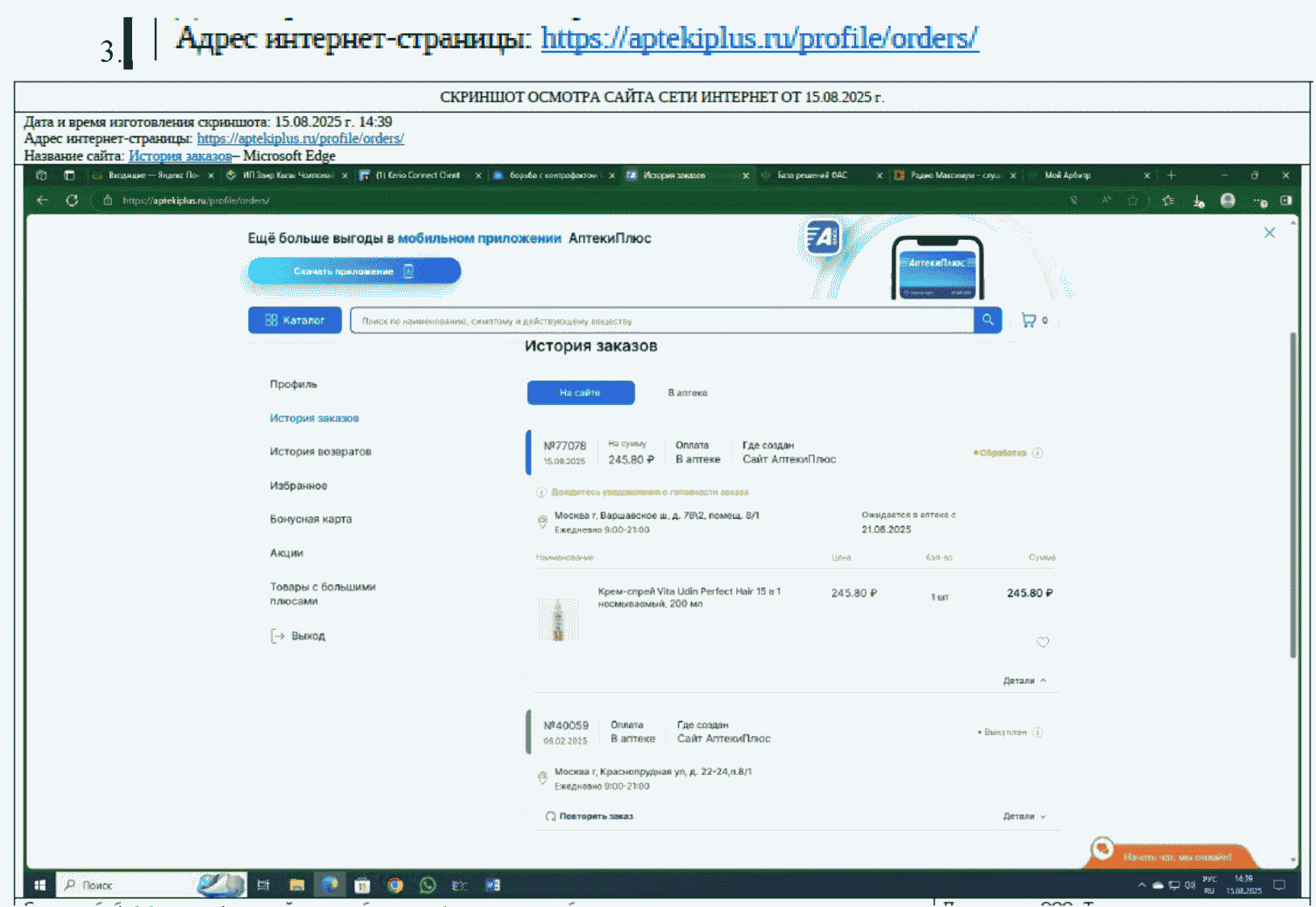Screen dimensions: 1316x907
Task: Click the site padlock icon in address bar
Action: [107, 201]
